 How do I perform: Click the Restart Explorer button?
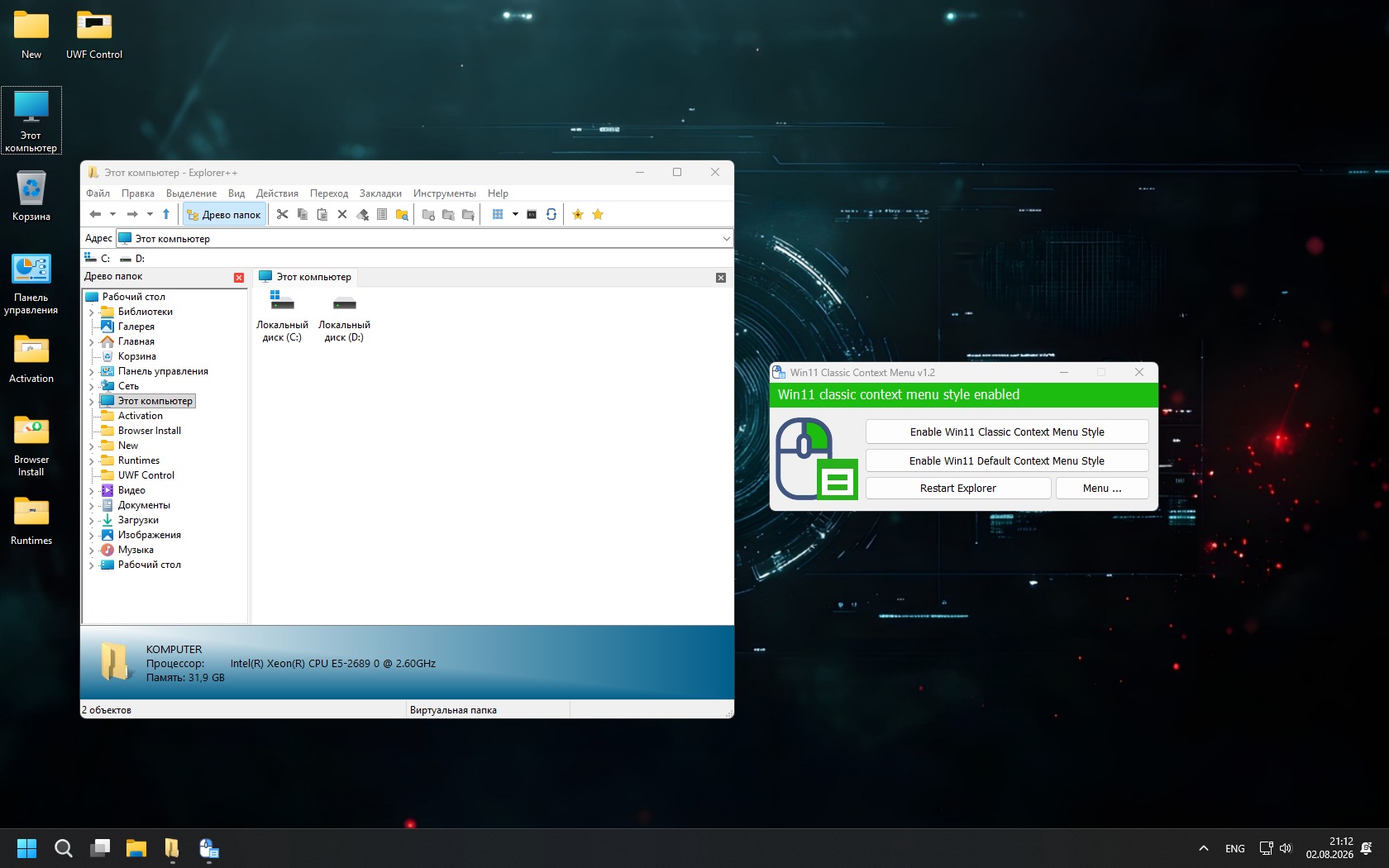point(958,489)
